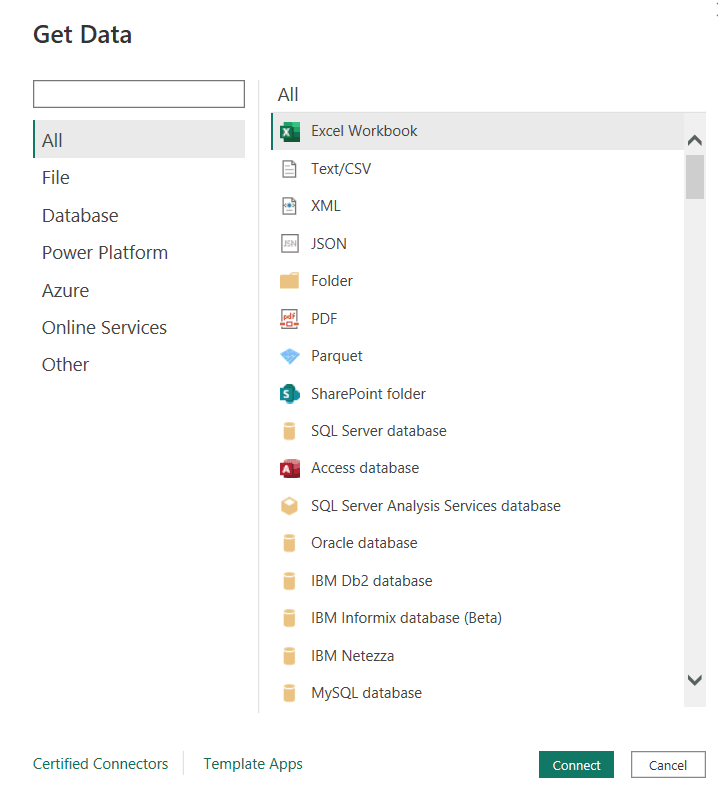Image resolution: width=718 pixels, height=798 pixels.
Task: Select the IBM Db2 database text label
Action: click(371, 581)
